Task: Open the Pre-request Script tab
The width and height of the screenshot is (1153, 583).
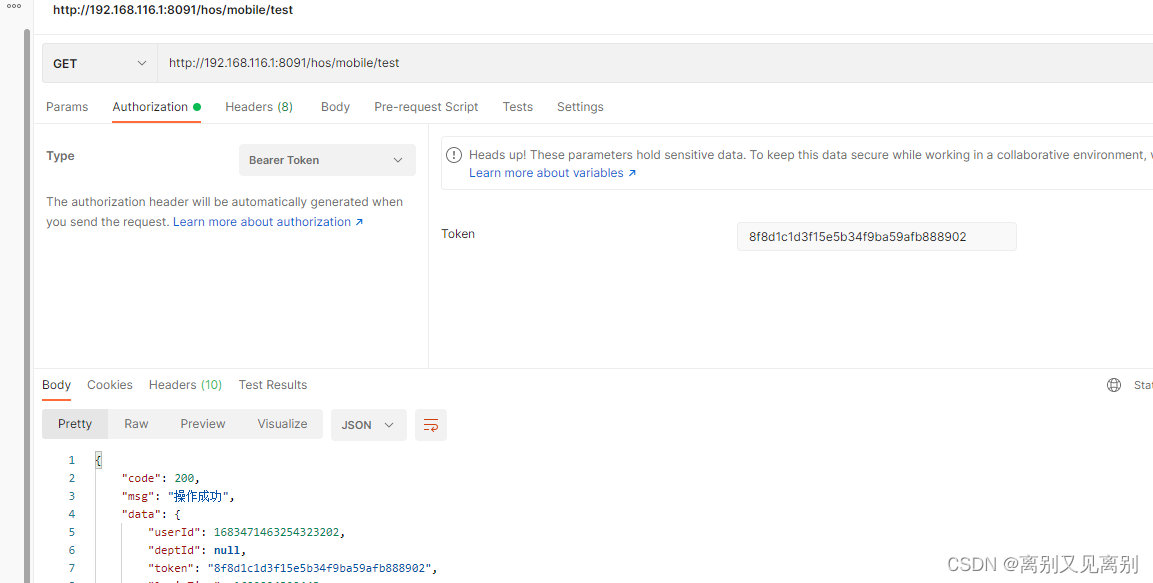Action: [x=426, y=107]
